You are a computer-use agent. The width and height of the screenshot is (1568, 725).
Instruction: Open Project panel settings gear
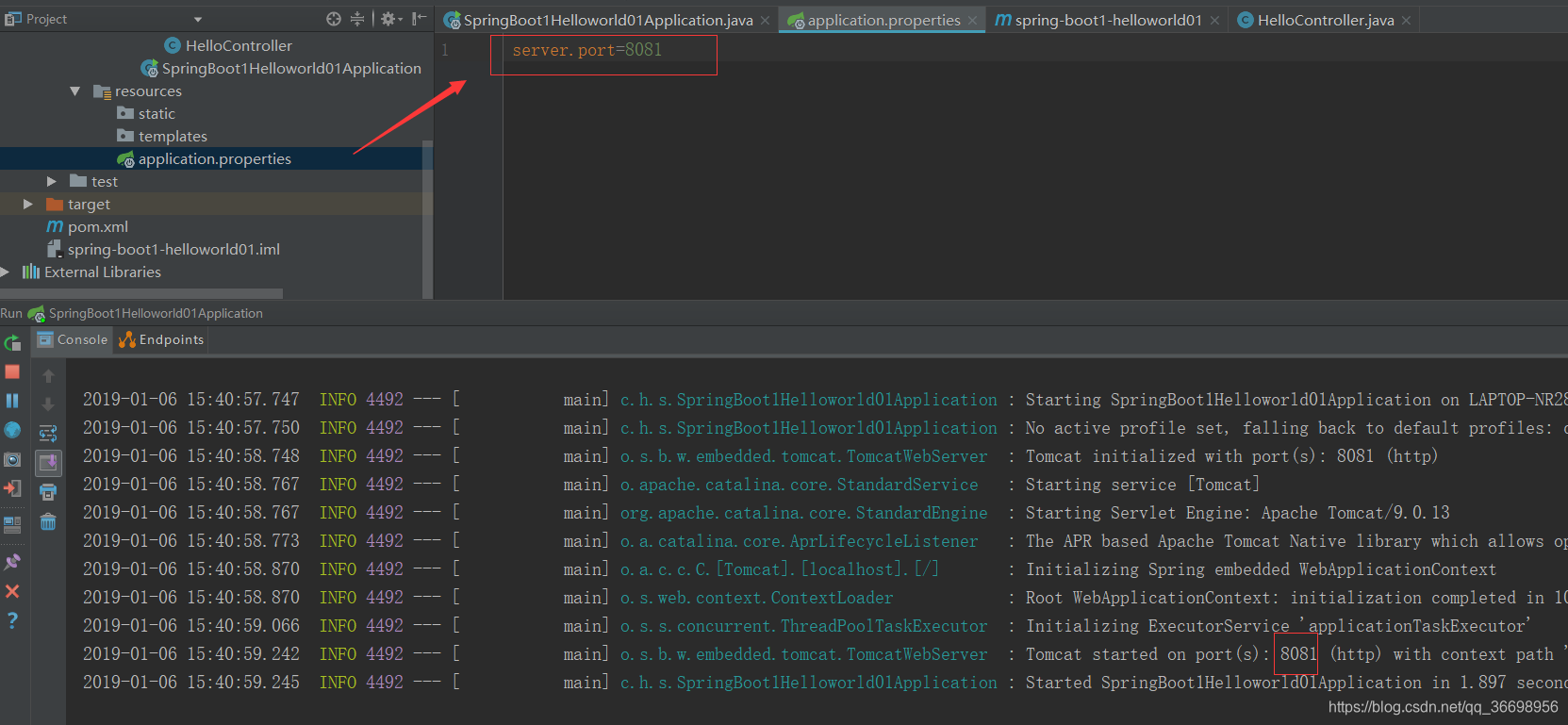[x=389, y=19]
